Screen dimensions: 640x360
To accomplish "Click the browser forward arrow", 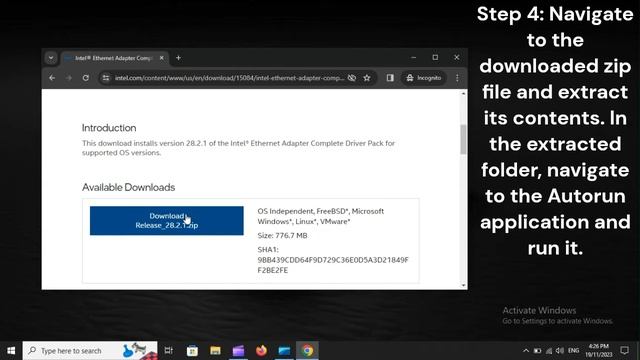I will (69, 78).
